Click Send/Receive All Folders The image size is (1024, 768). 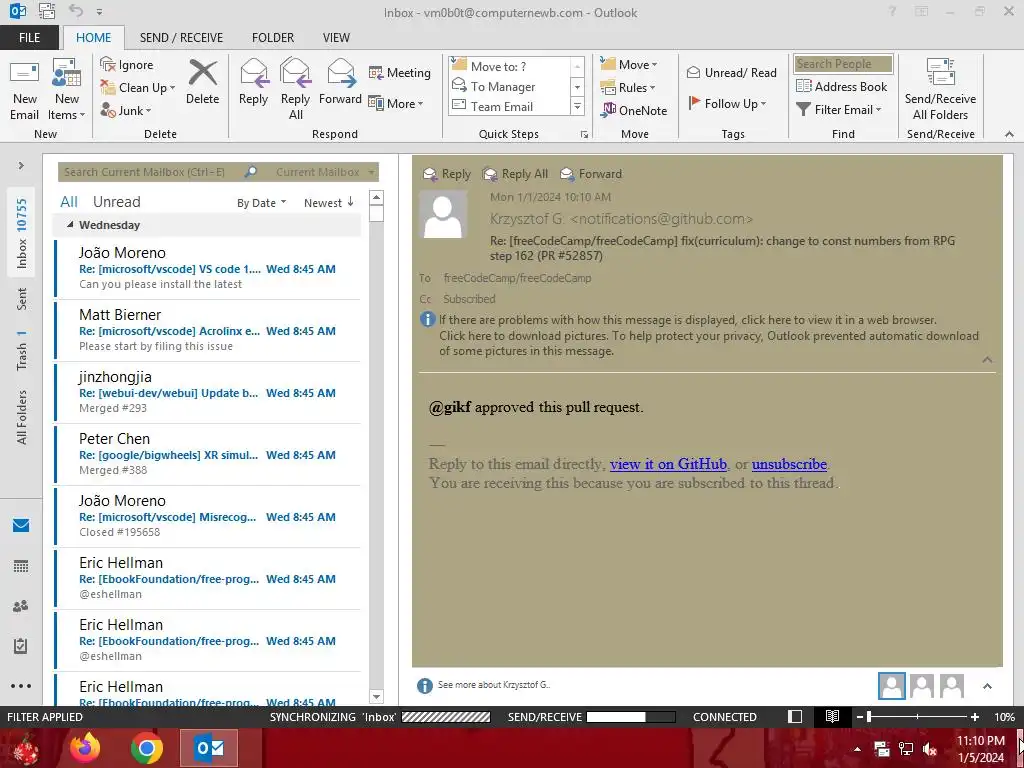click(940, 89)
